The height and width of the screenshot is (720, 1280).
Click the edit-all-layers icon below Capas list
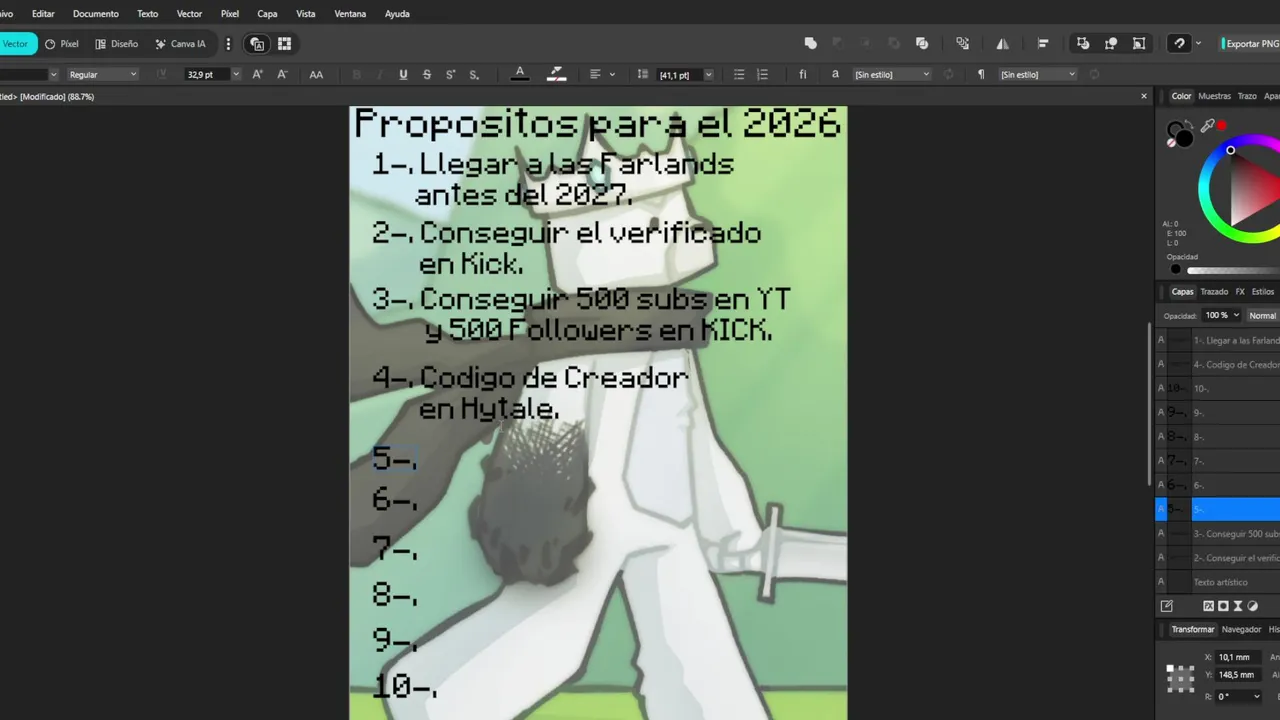point(1166,606)
